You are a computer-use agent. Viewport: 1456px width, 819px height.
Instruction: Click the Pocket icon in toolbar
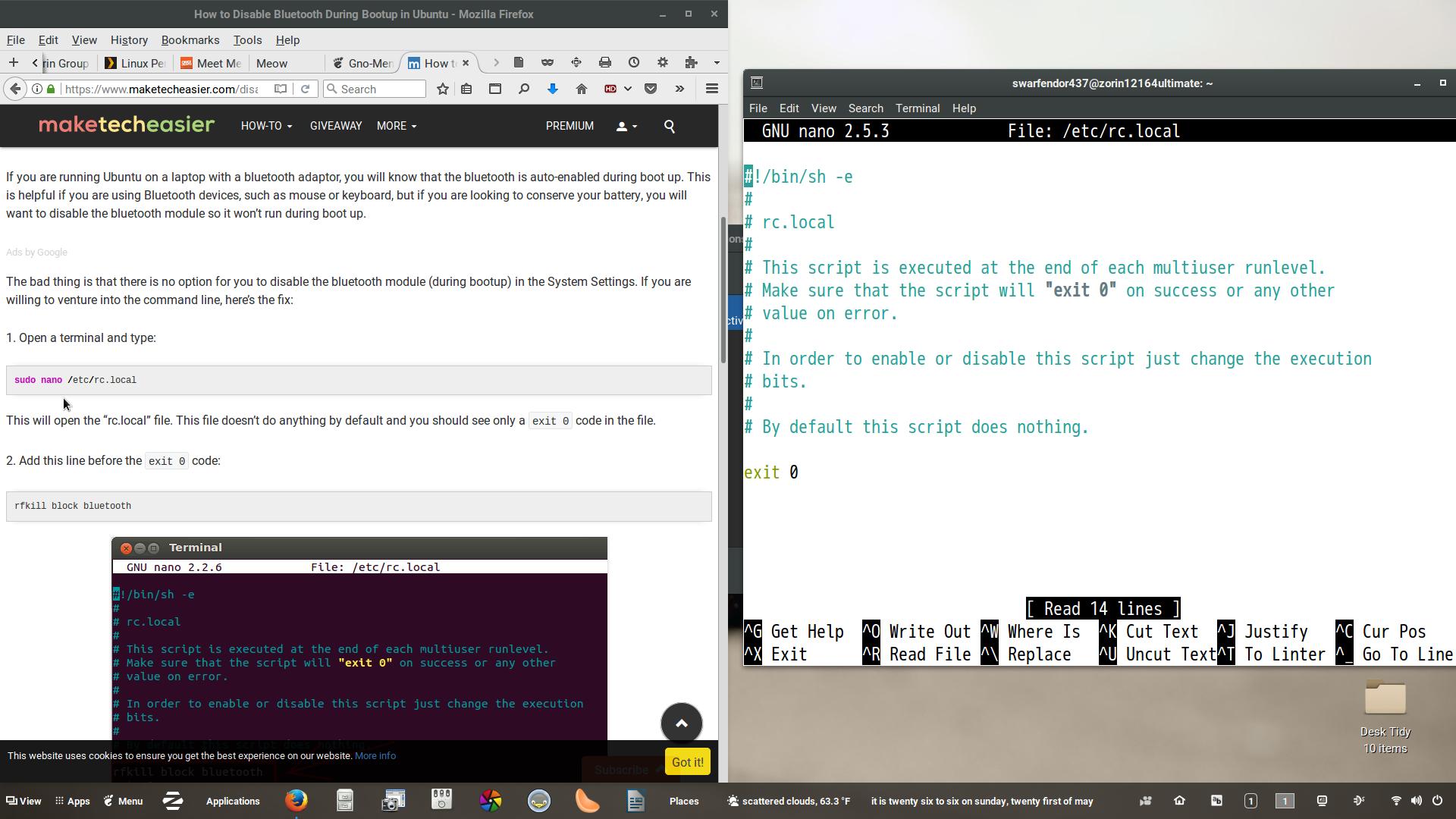(651, 89)
